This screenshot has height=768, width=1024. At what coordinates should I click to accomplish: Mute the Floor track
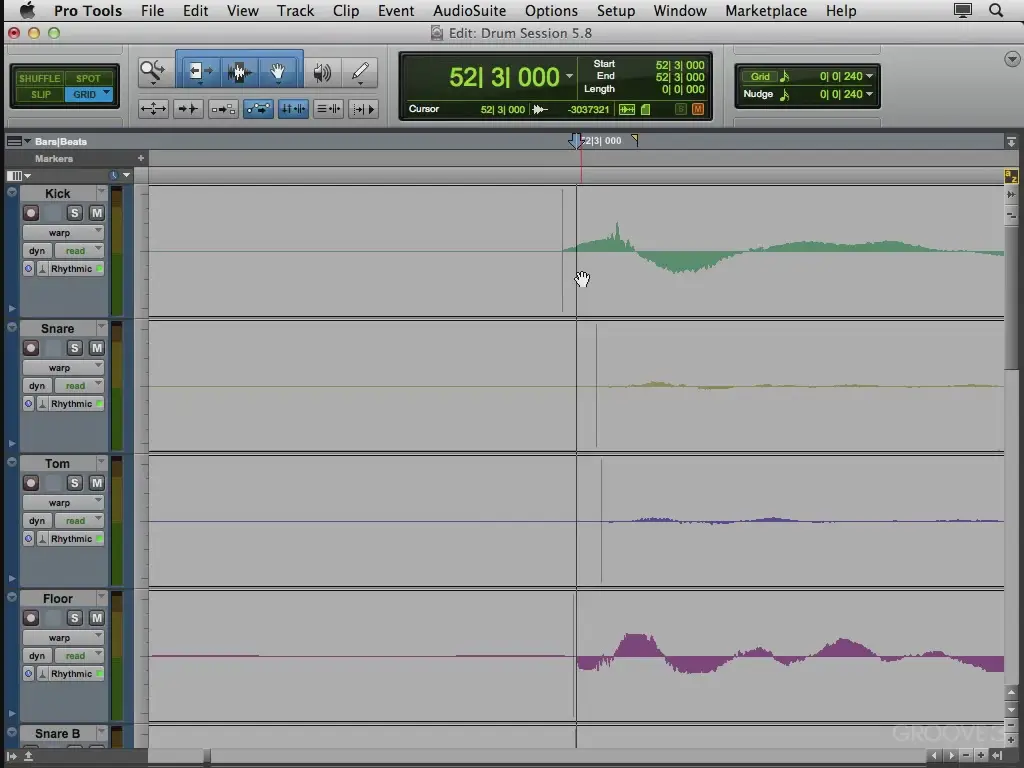[x=97, y=618]
